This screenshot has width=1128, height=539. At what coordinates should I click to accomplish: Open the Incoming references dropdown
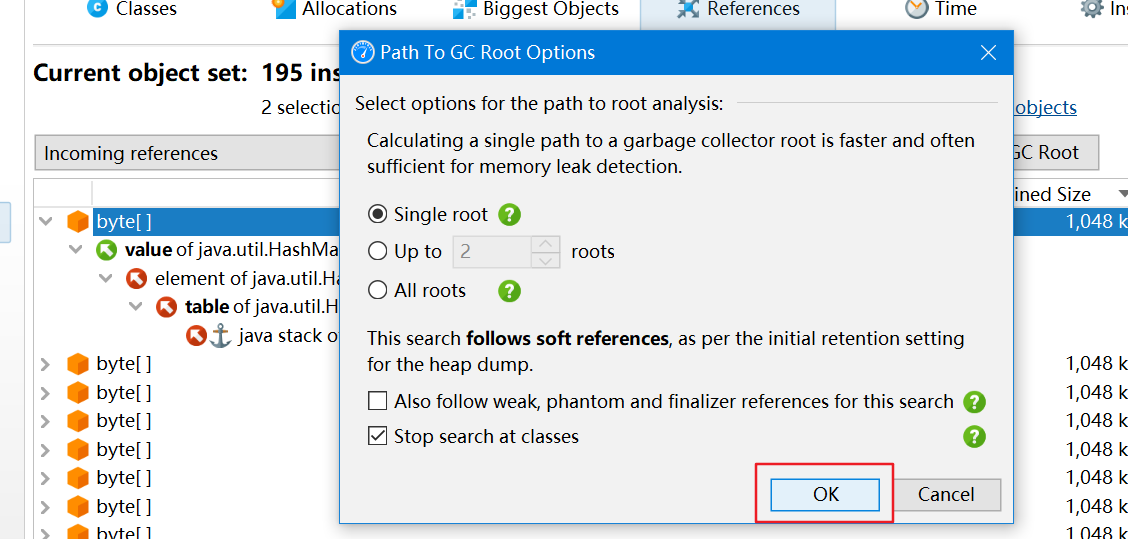click(187, 153)
